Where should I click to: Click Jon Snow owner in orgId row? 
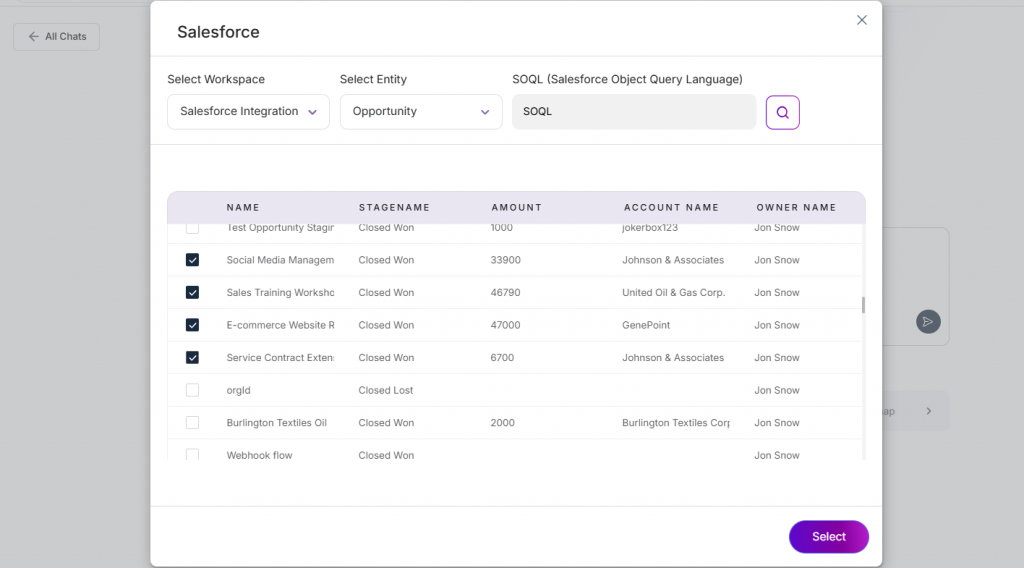[x=776, y=390]
